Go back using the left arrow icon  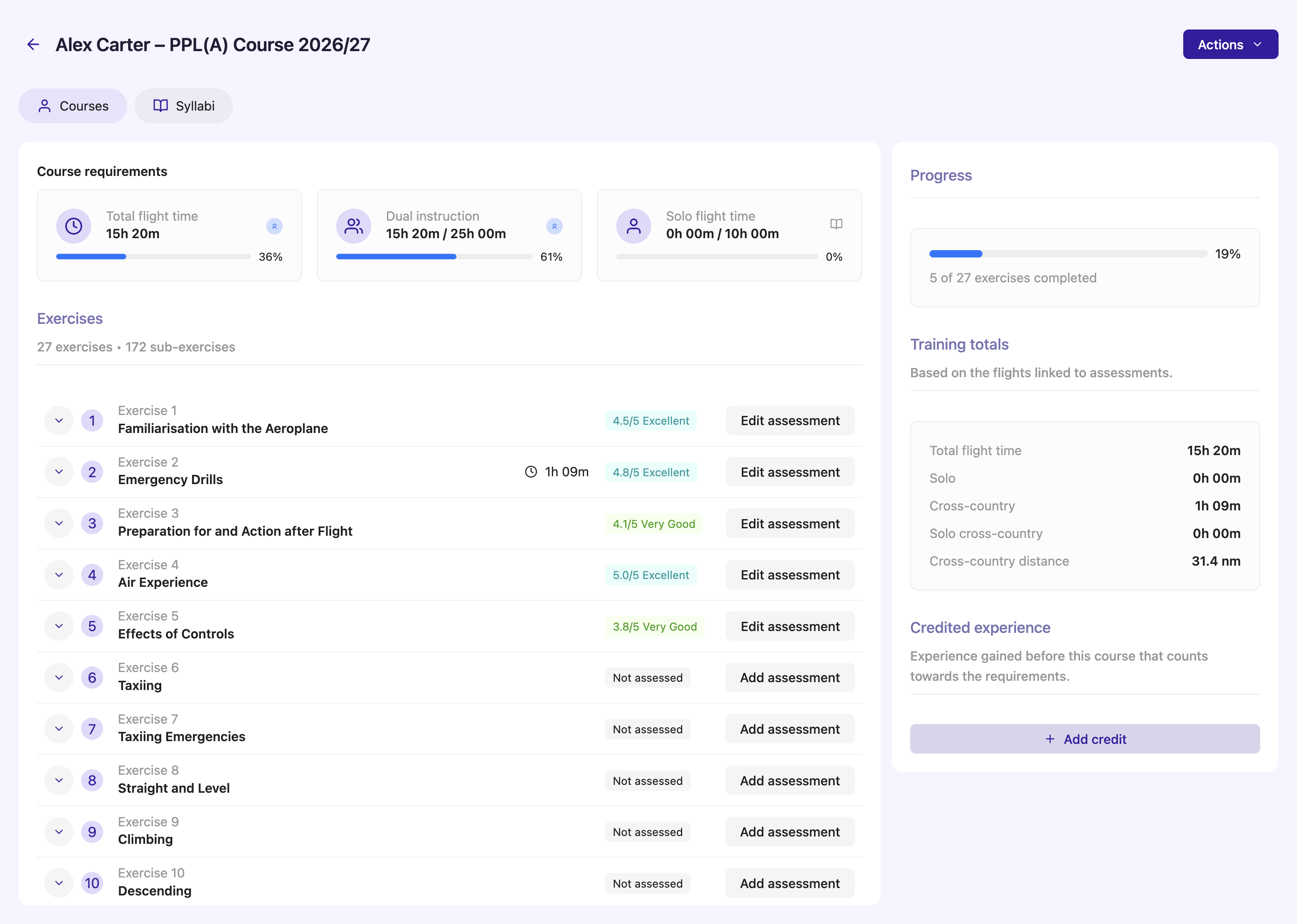coord(33,44)
